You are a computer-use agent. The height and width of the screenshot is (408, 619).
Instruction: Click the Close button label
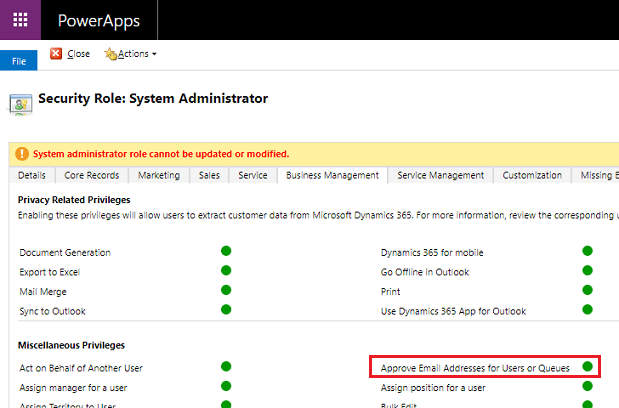[x=79, y=54]
